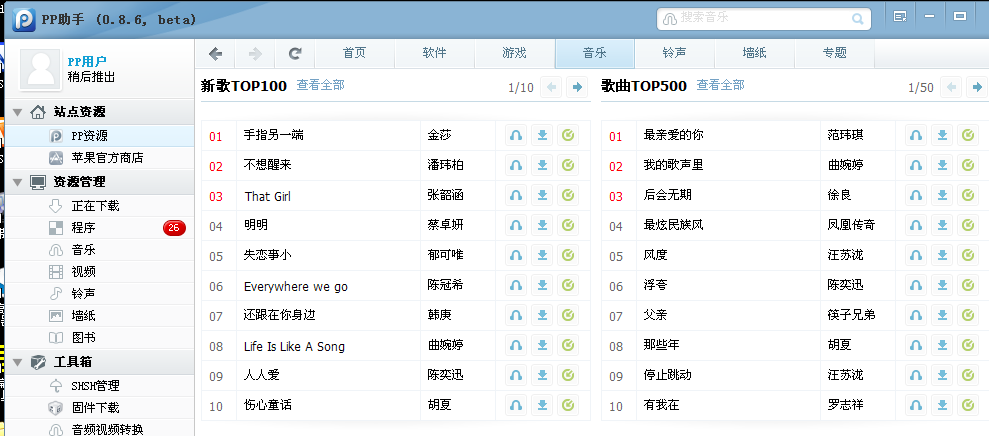The height and width of the screenshot is (436, 989).
Task: Collapse the 资源管理 section
Action: (x=17, y=182)
